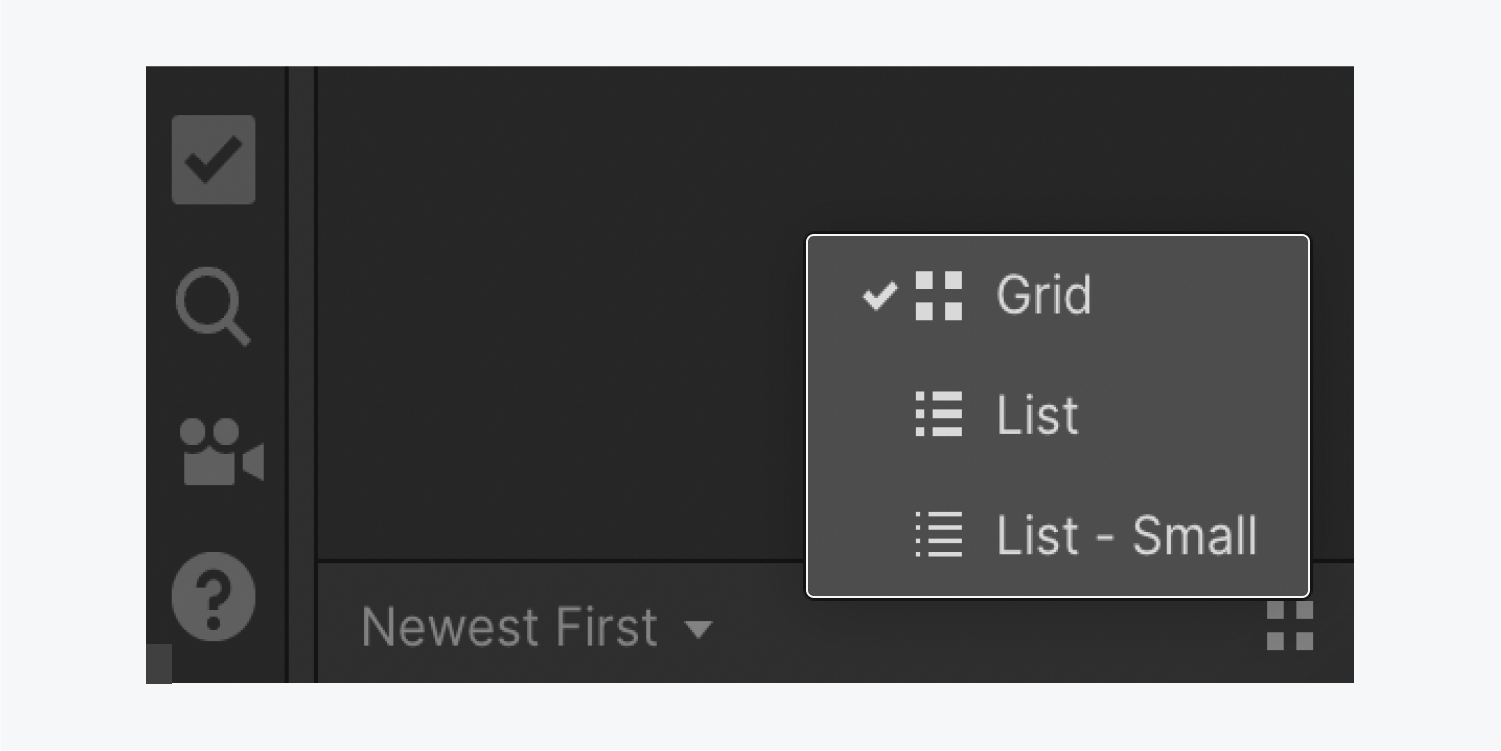Screen dimensions: 1501x751
Task: Select the Grid icon inside the view menu
Action: [941, 294]
